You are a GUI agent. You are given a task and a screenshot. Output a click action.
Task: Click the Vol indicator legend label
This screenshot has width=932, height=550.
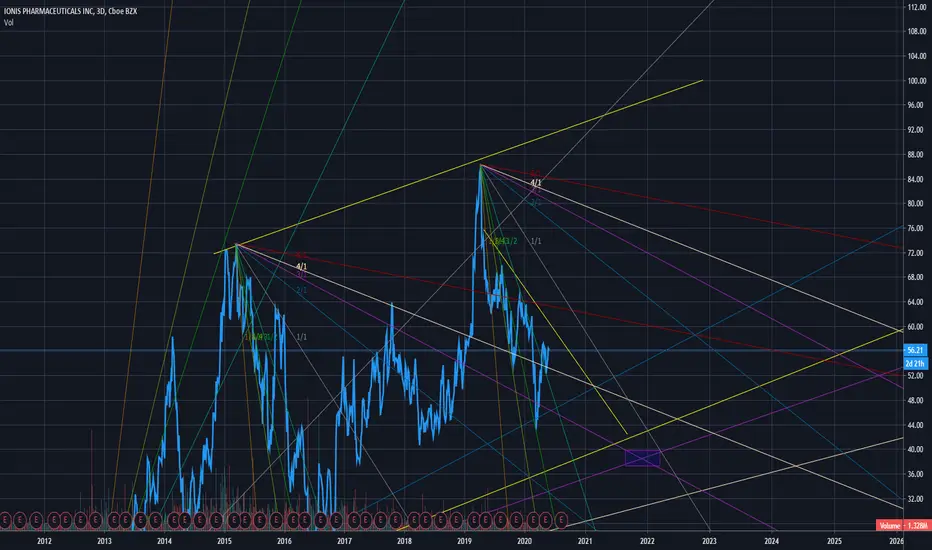(8, 23)
